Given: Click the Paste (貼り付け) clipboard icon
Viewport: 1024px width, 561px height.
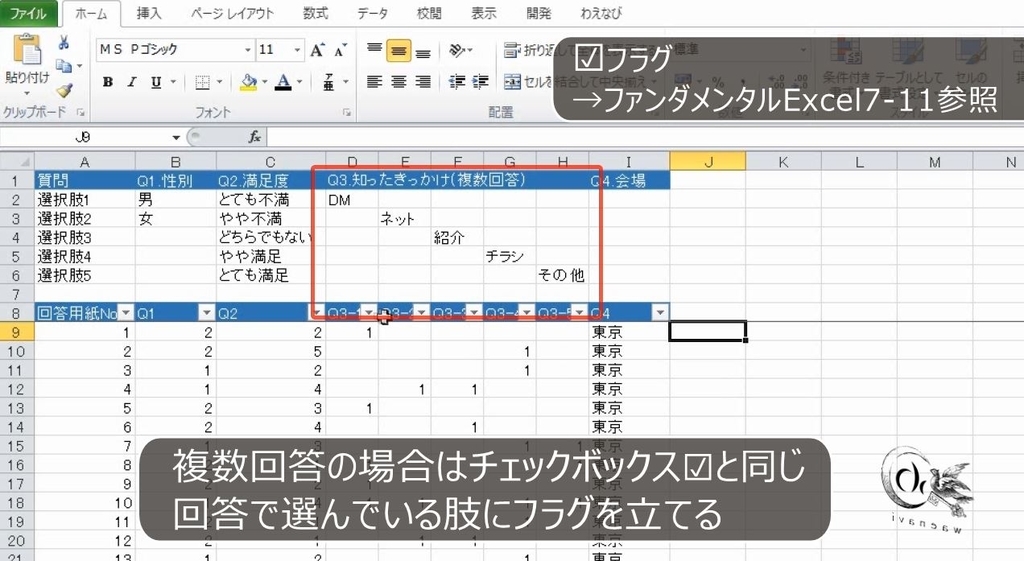Looking at the screenshot, I should point(27,50).
